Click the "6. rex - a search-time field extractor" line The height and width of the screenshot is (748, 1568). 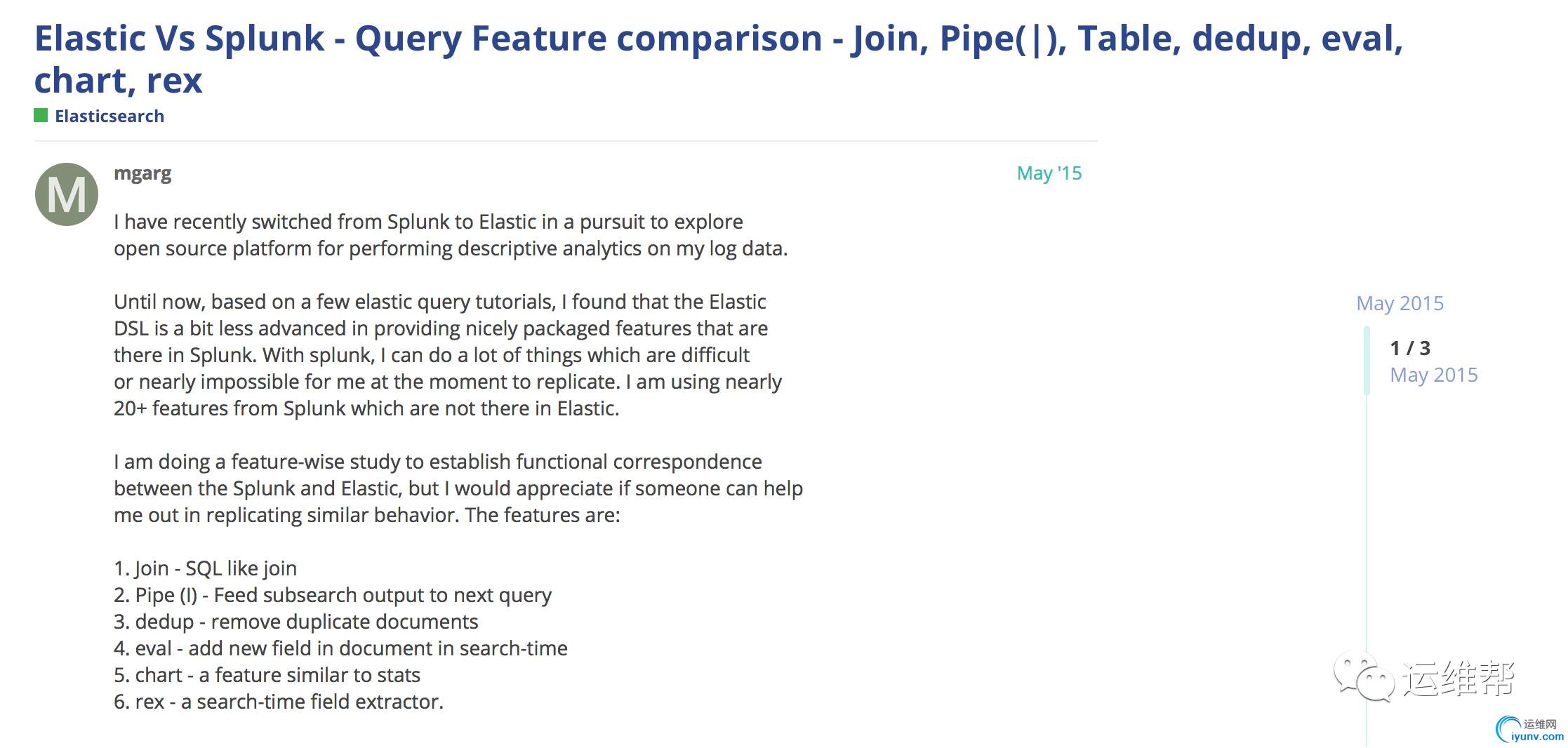(279, 702)
